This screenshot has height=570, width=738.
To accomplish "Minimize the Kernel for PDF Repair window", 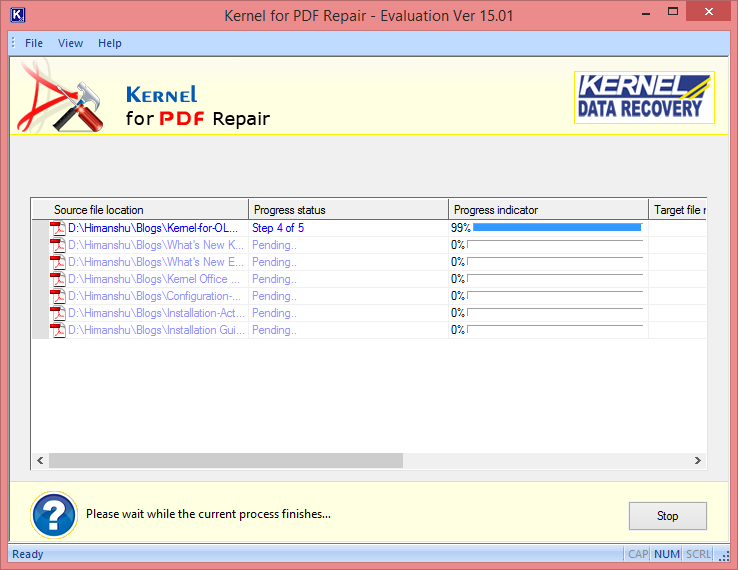I will (646, 13).
